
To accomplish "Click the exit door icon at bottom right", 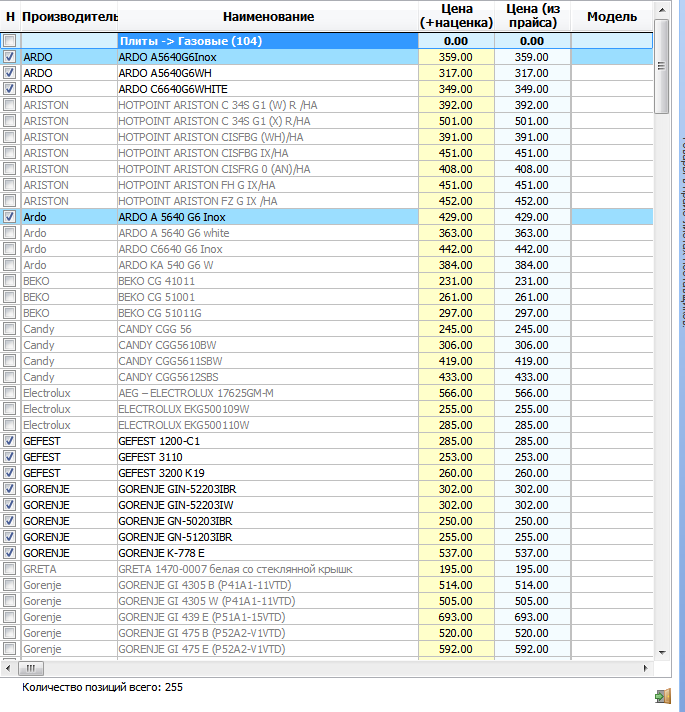I will click(x=663, y=696).
